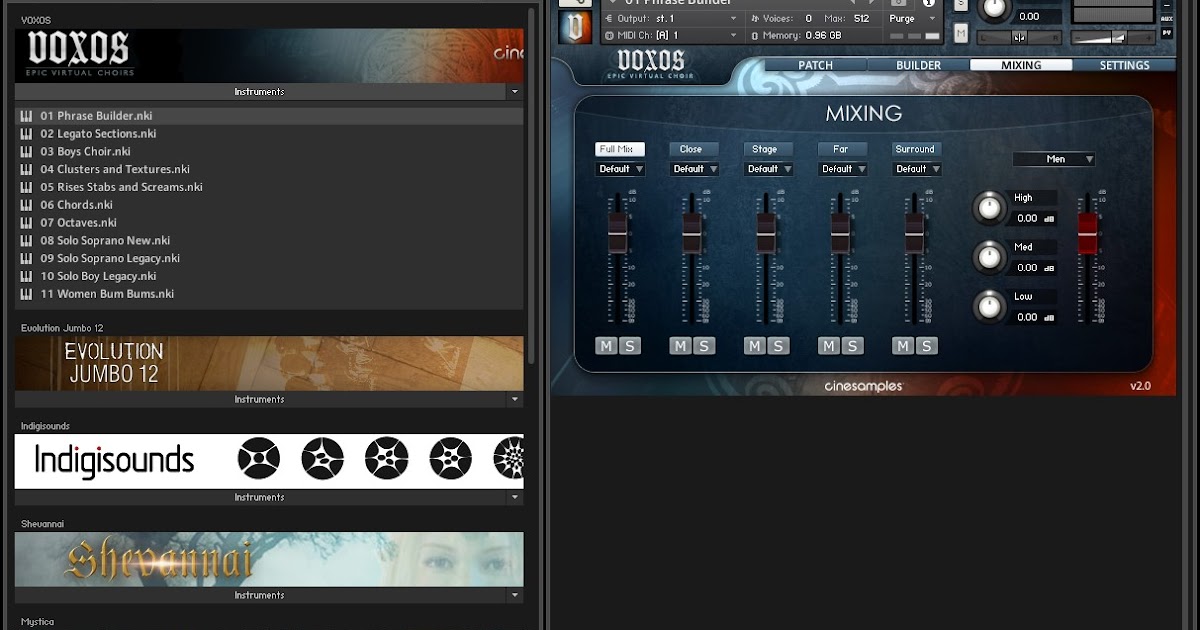Click the Indigisounds library banner
The height and width of the screenshot is (630, 1200).
[269, 461]
